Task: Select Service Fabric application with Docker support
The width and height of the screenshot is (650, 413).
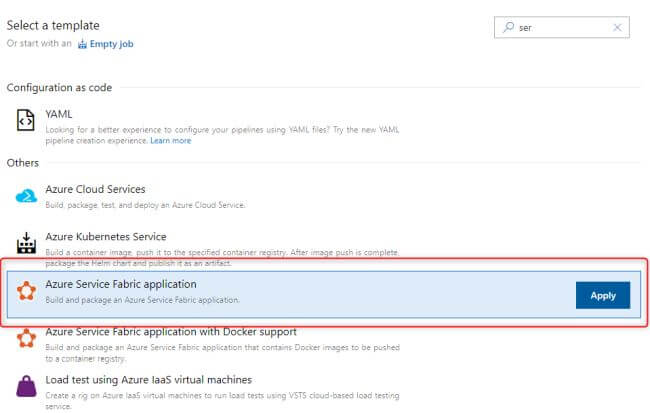Action: pyautogui.click(x=171, y=332)
